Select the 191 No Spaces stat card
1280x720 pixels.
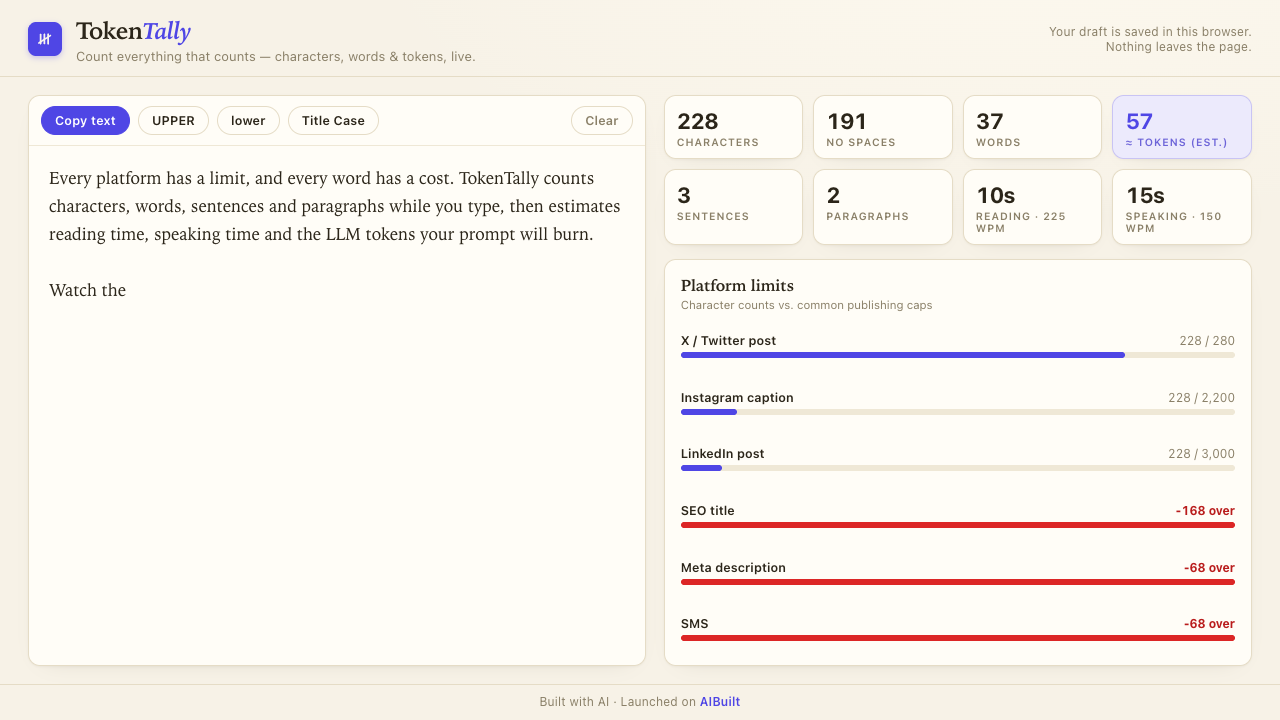pos(883,127)
